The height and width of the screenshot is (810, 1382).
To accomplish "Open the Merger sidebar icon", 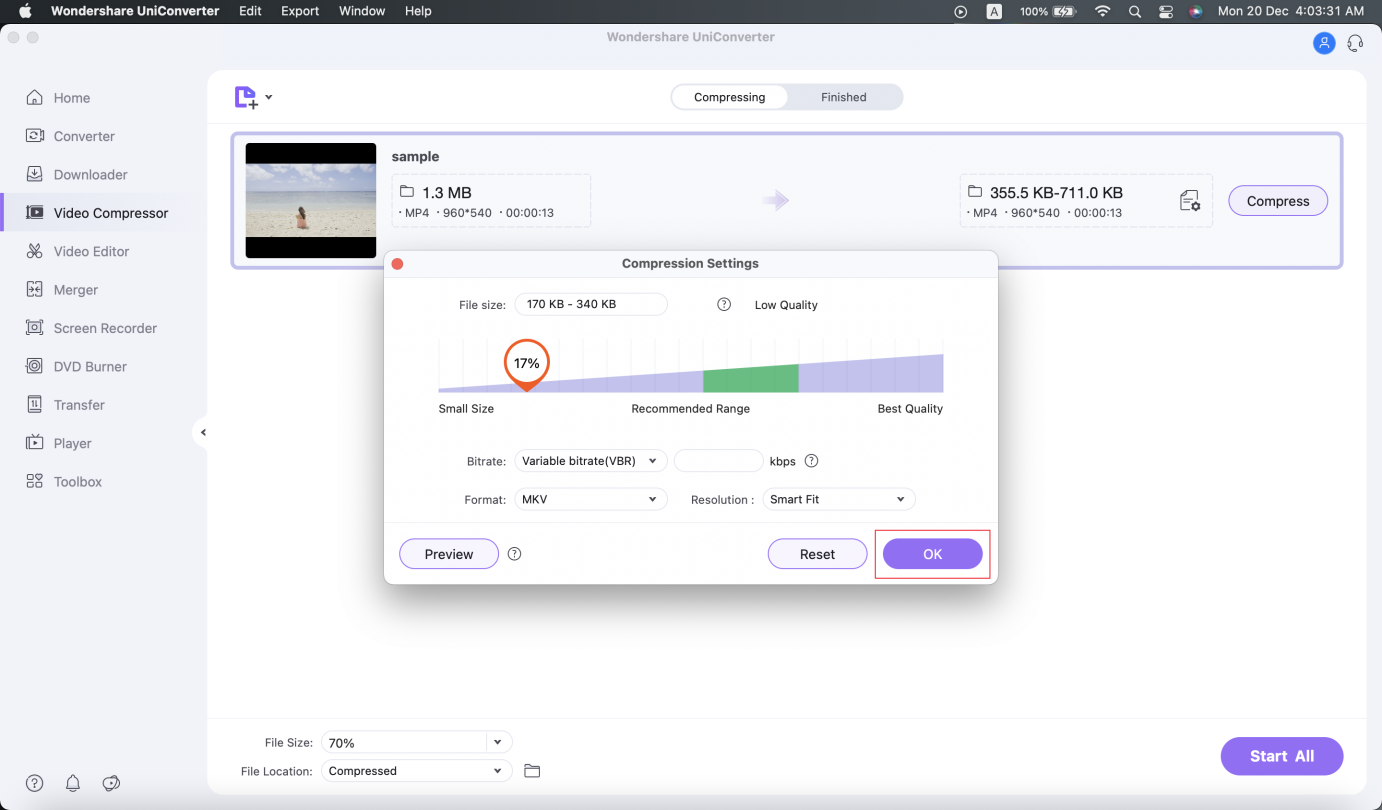I will tap(35, 290).
